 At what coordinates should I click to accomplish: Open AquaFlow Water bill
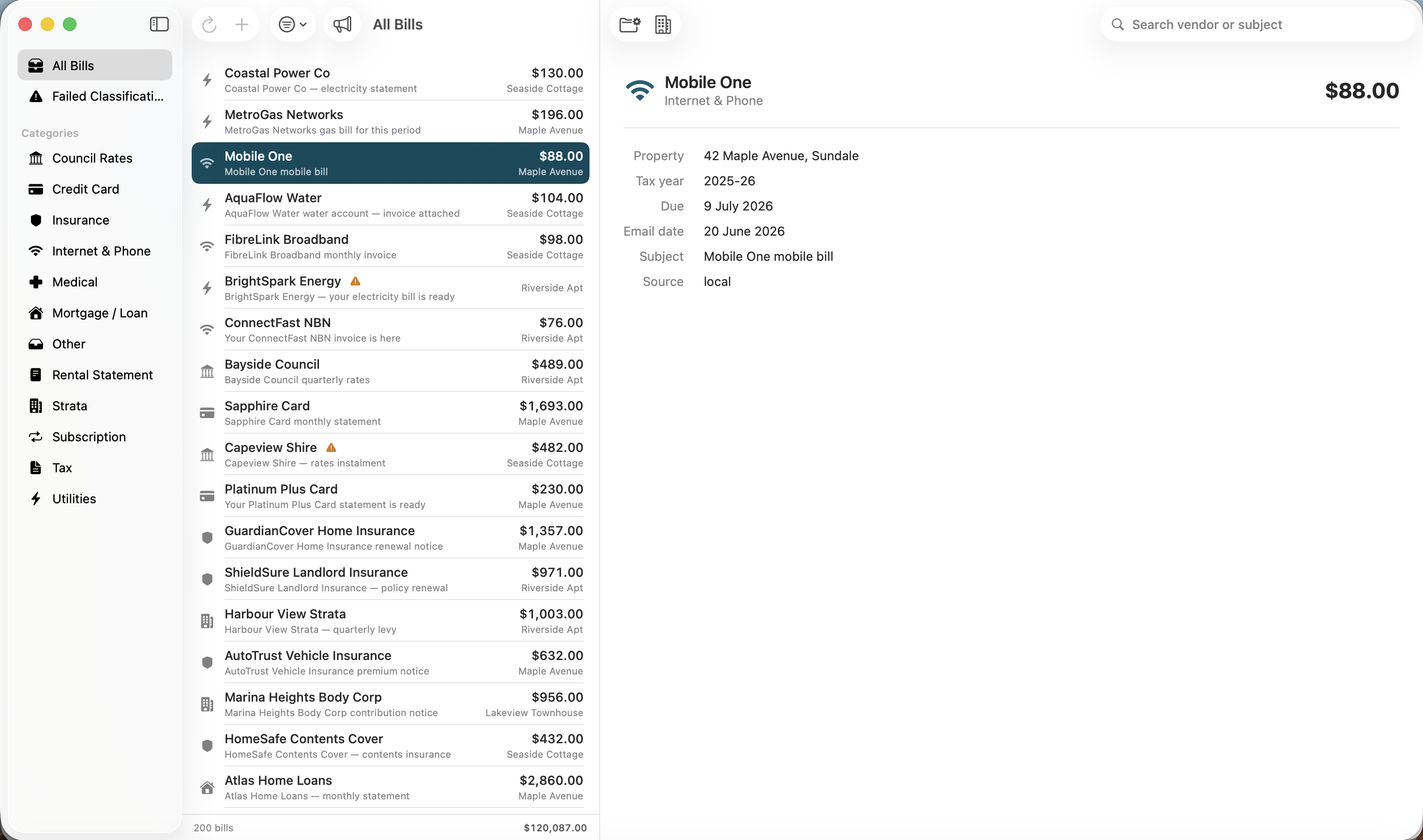390,205
